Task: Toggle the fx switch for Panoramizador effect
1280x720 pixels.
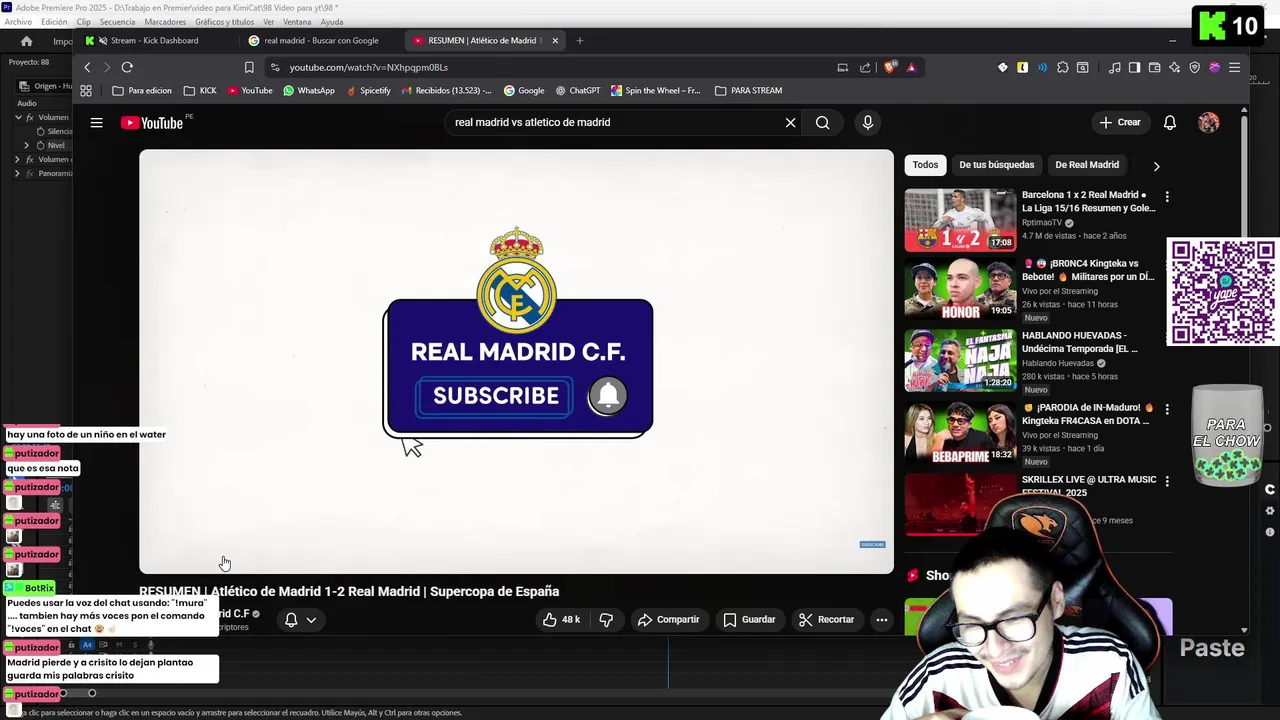Action: click(29, 173)
